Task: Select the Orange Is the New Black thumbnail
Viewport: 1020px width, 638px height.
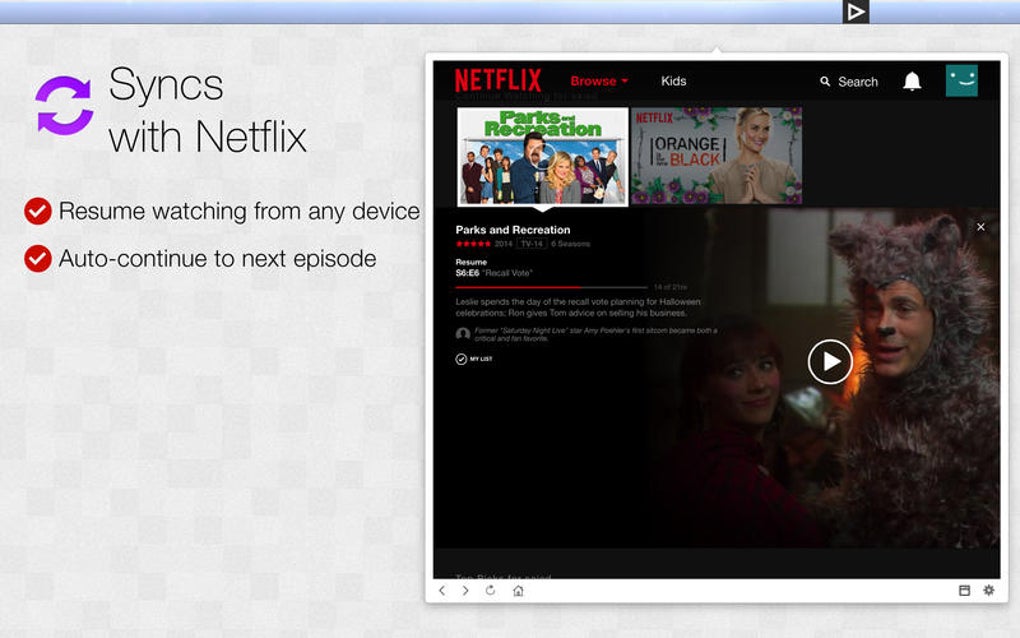Action: [x=716, y=156]
